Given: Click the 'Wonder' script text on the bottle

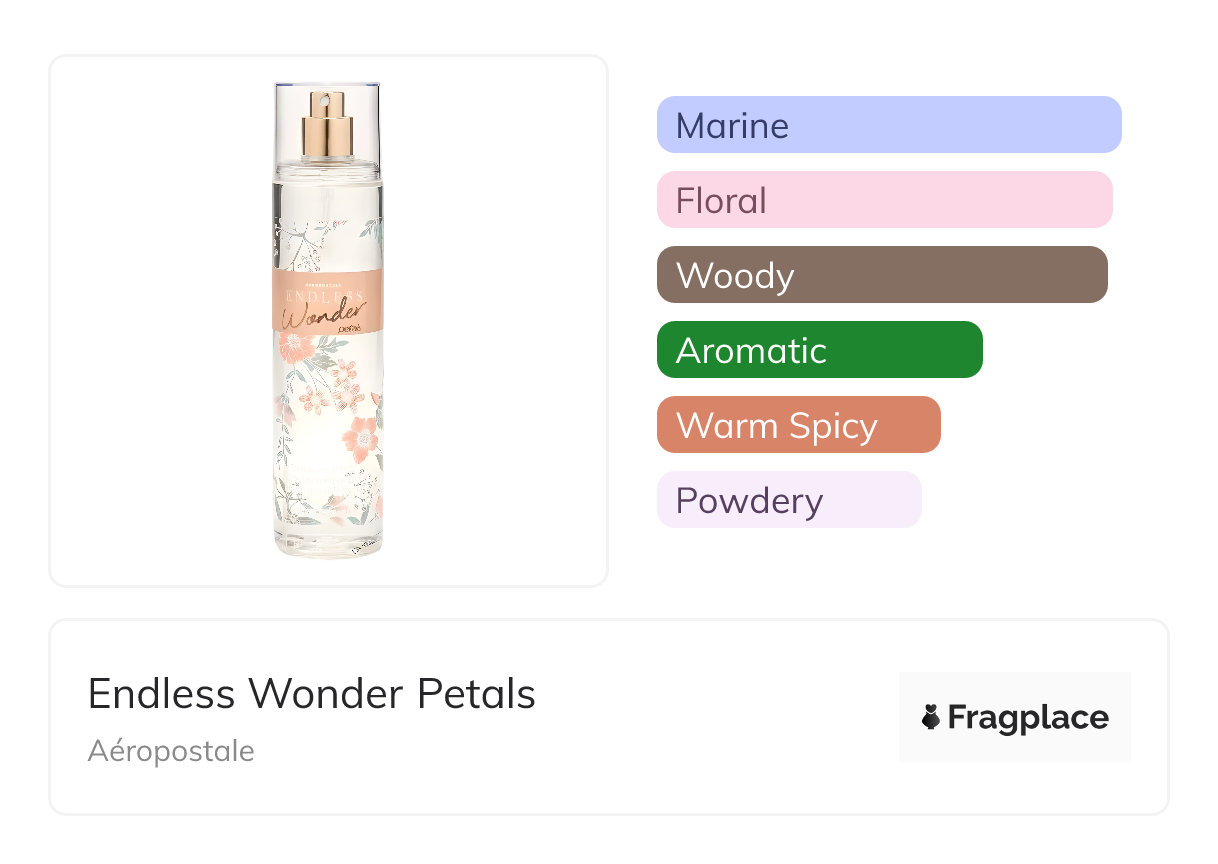Looking at the screenshot, I should pyautogui.click(x=321, y=317).
